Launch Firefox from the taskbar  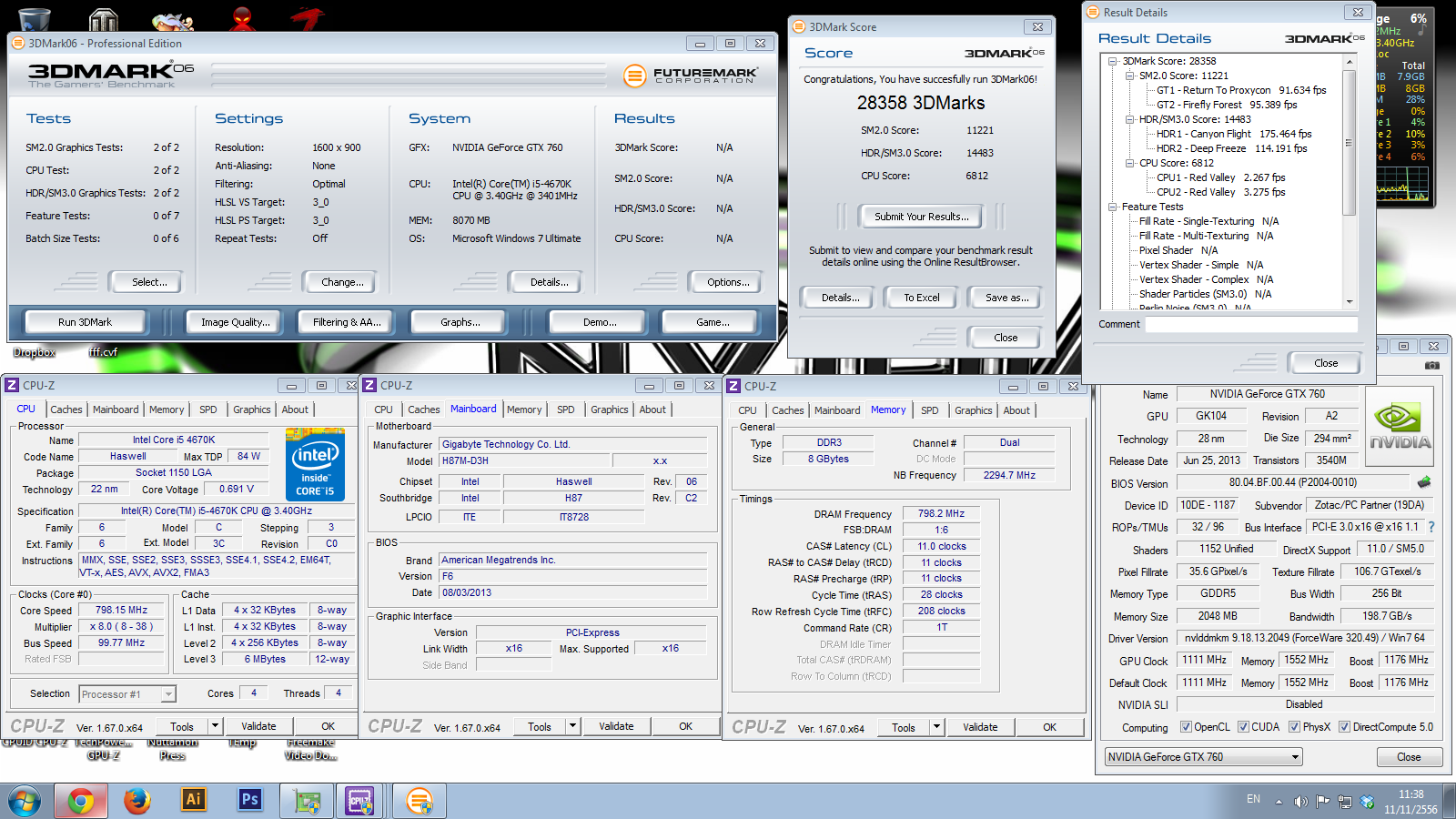(x=137, y=801)
